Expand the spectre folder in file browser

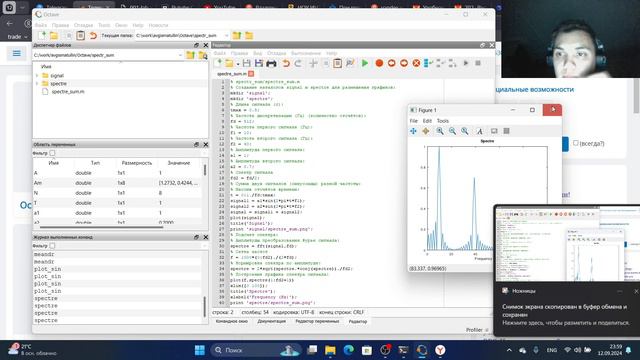pos(37,84)
